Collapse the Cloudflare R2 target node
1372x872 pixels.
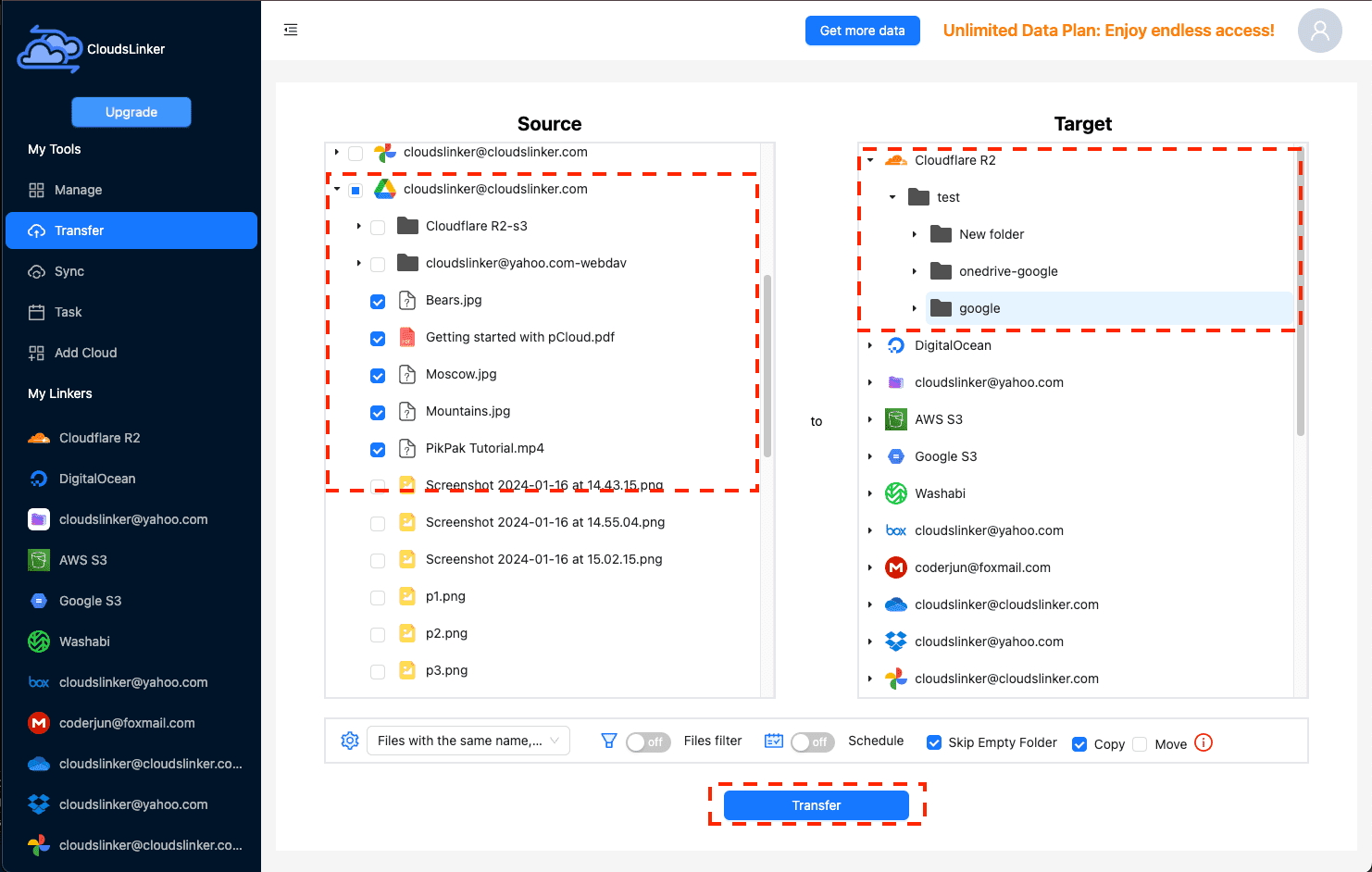coord(870,160)
